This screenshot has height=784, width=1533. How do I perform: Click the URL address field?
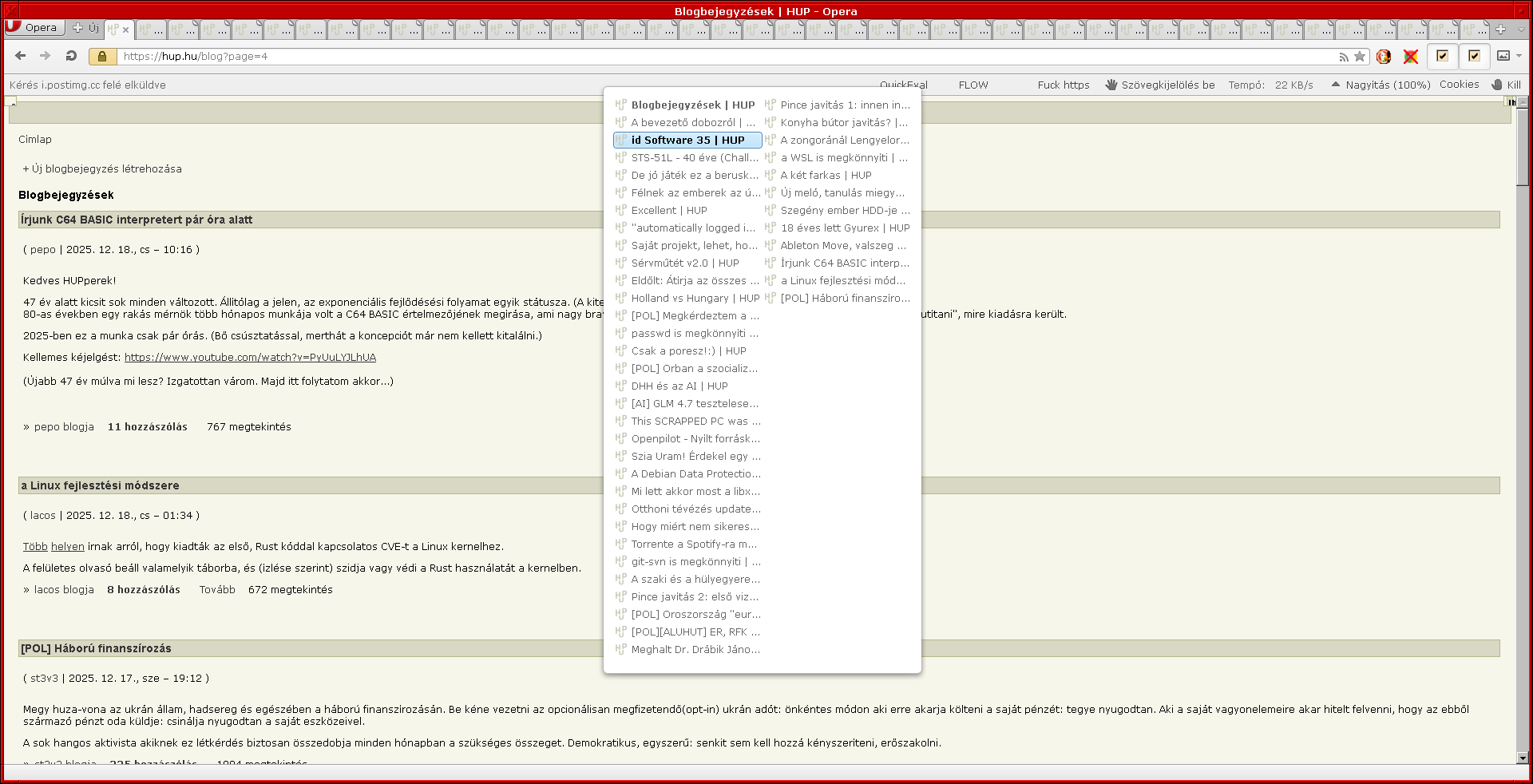coord(719,57)
